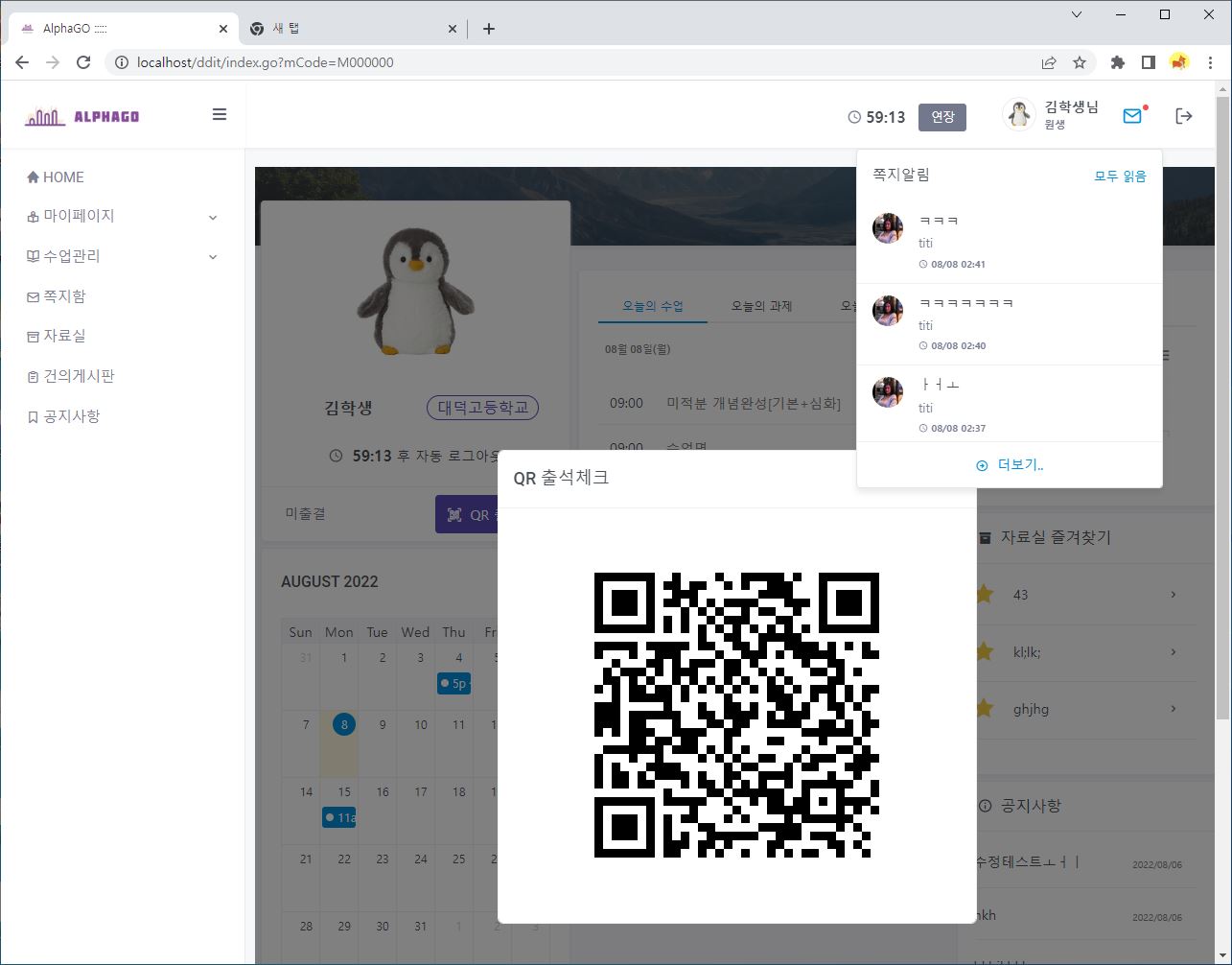Open 자료실 via its sidebar icon
Image resolution: width=1232 pixels, height=965 pixels.
(x=34, y=336)
